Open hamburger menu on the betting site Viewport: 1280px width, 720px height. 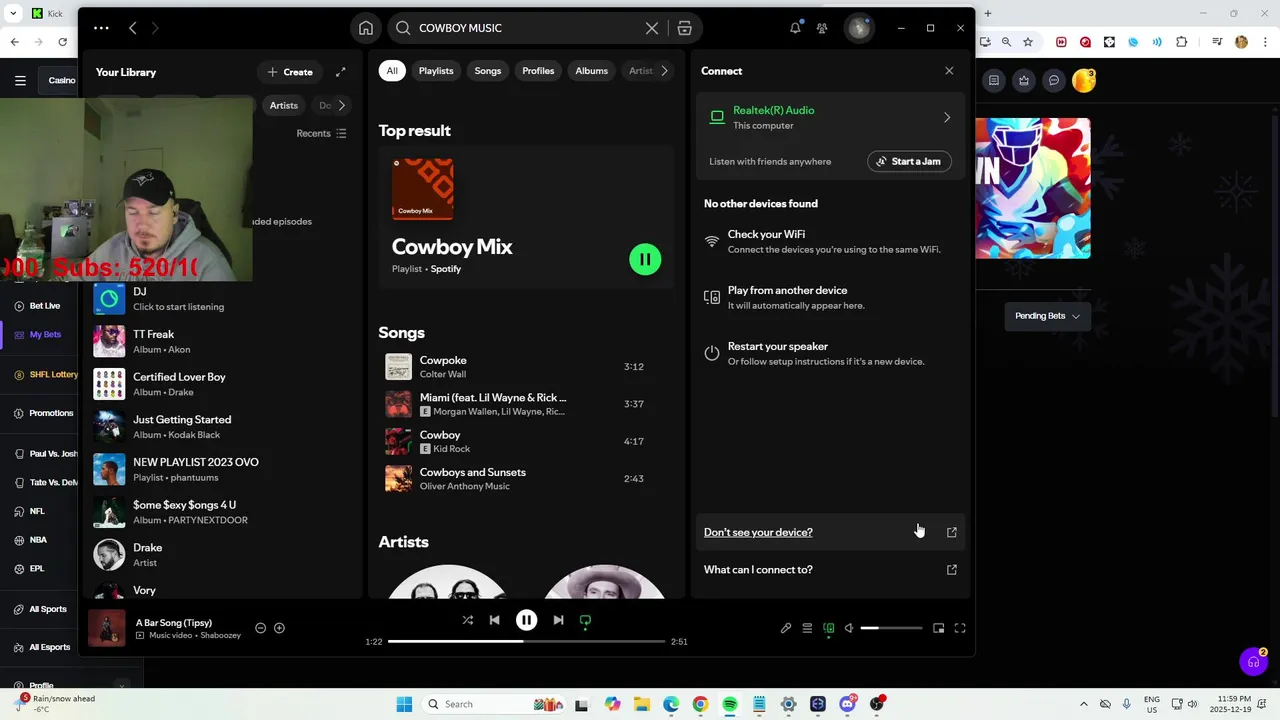click(20, 80)
